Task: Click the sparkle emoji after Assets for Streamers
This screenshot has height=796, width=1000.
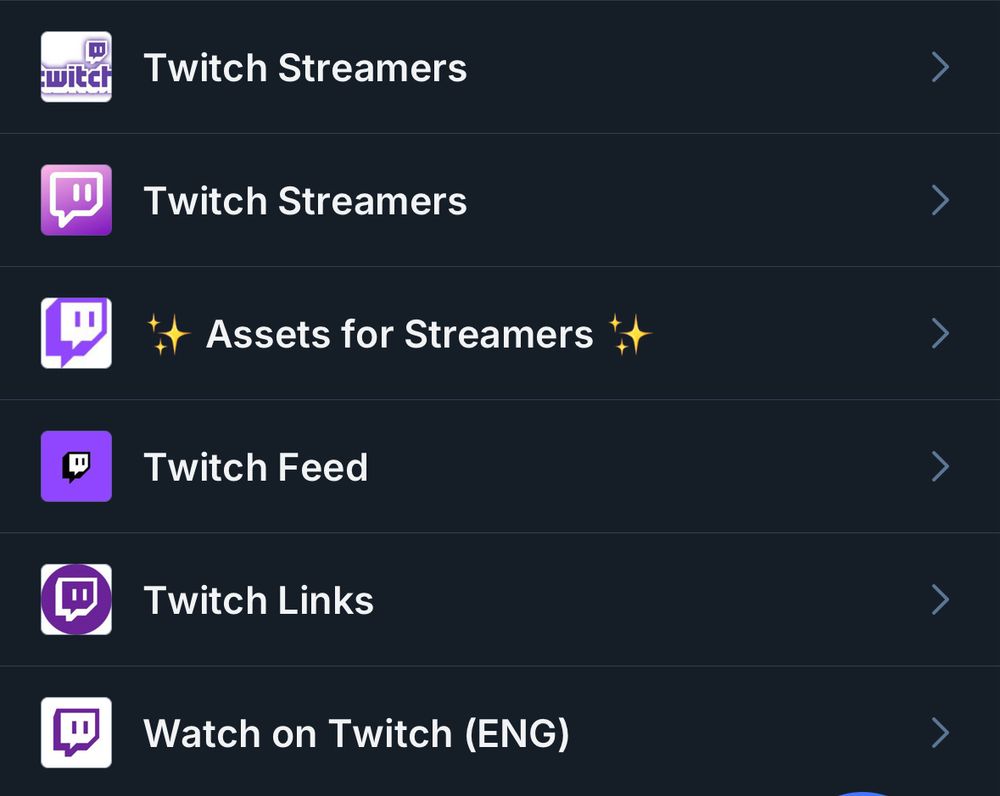Action: click(x=630, y=334)
